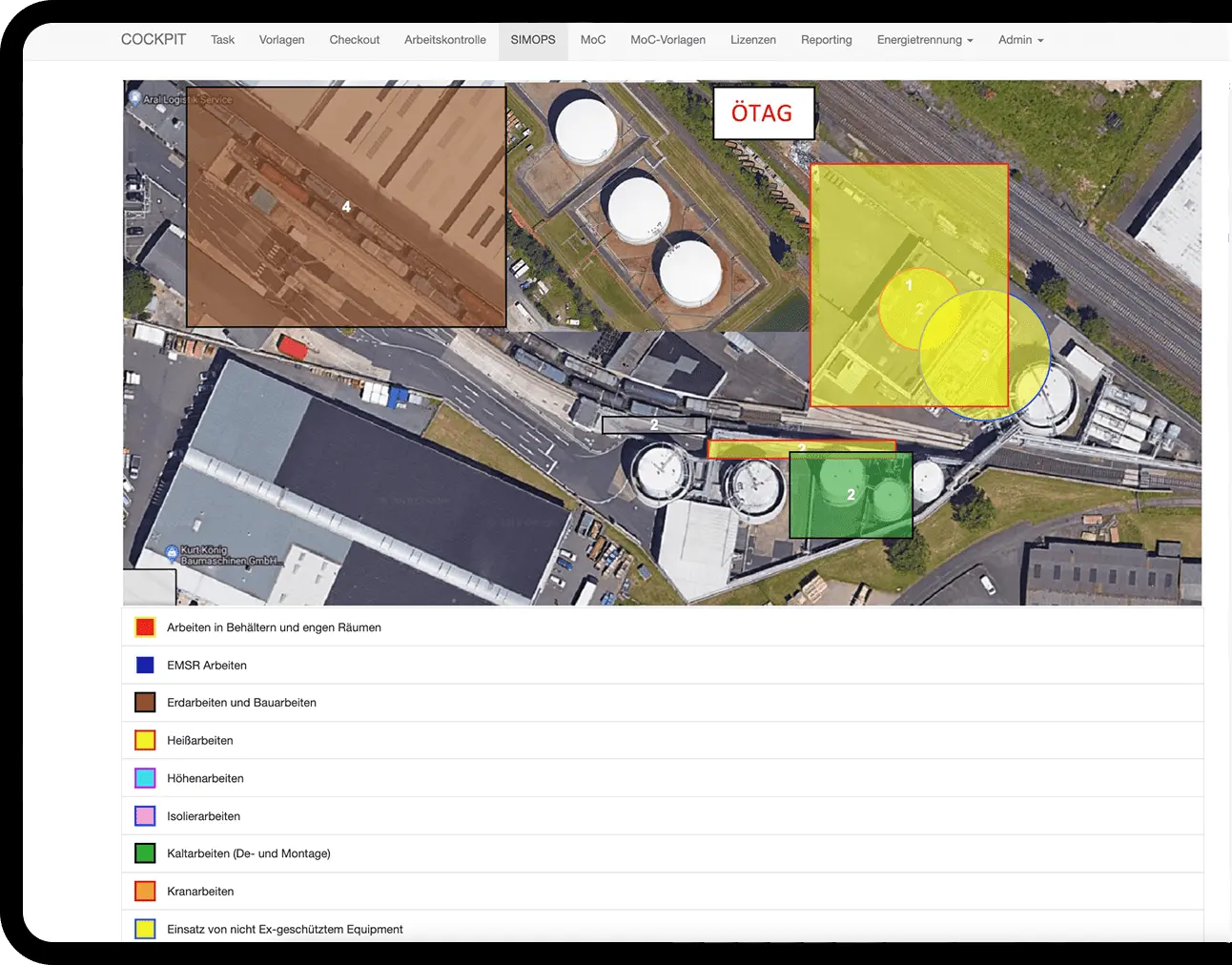
Task: Click the brown Erdarbeiten und Bauarbeiten legend square
Action: tap(145, 703)
